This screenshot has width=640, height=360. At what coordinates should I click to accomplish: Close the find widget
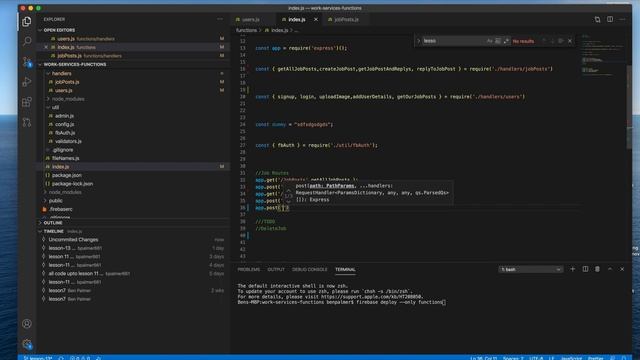570,41
